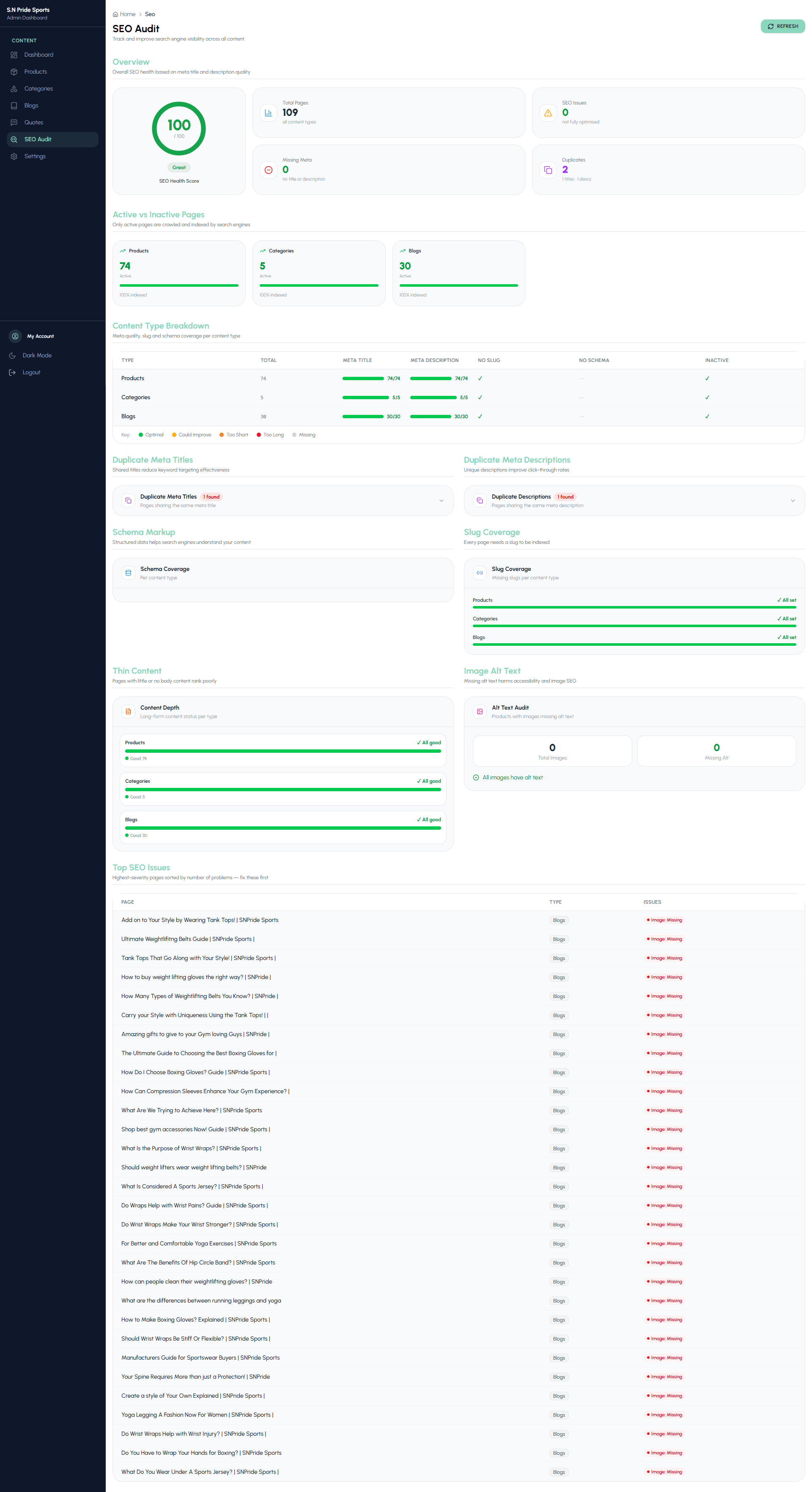
Task: Click the Quotes message icon in sidebar
Action: 14,122
